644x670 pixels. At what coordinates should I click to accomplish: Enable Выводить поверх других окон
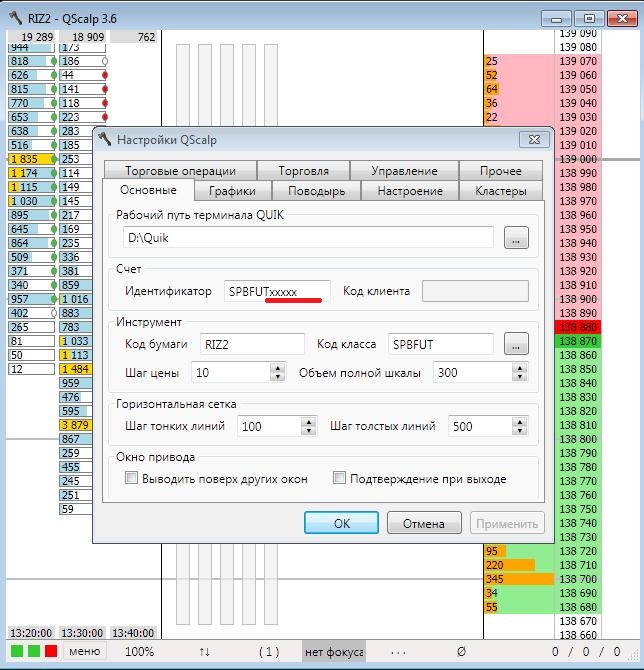(131, 477)
